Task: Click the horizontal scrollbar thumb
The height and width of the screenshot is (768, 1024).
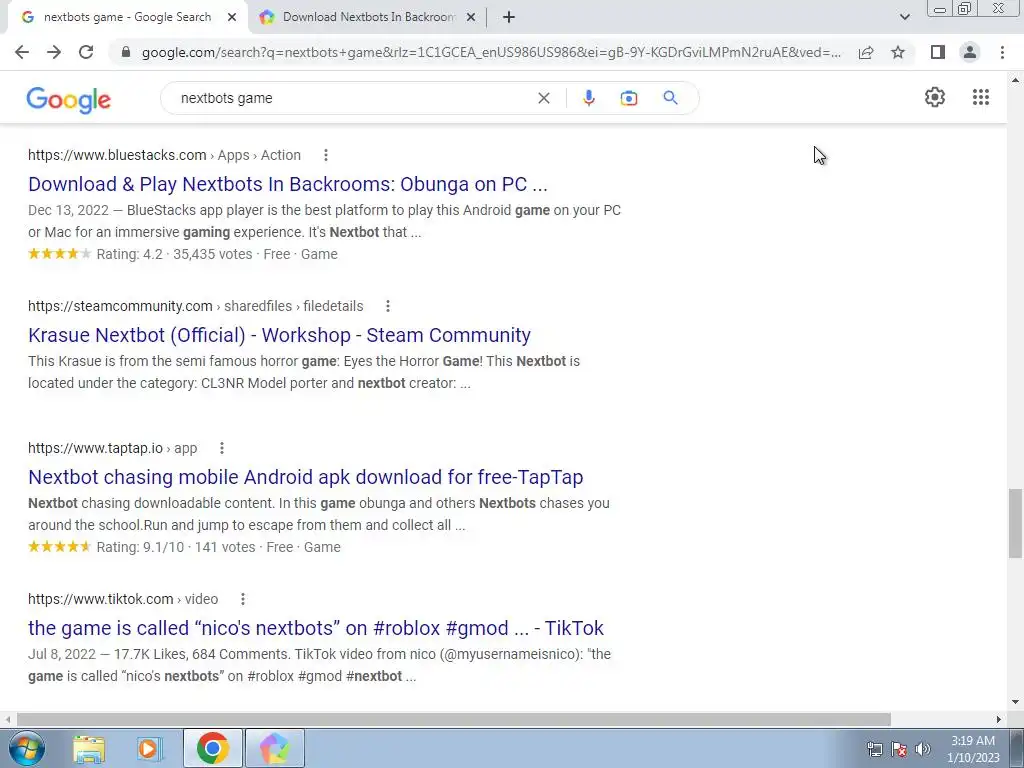Action: coord(454,719)
